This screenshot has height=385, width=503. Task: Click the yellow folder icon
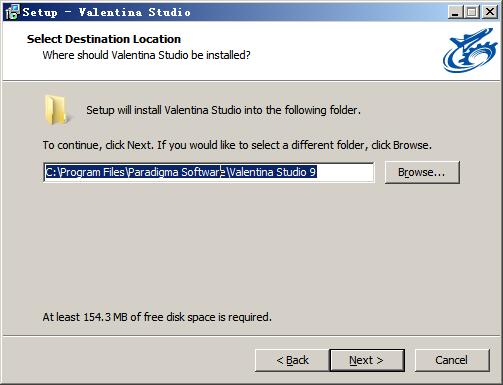point(56,110)
